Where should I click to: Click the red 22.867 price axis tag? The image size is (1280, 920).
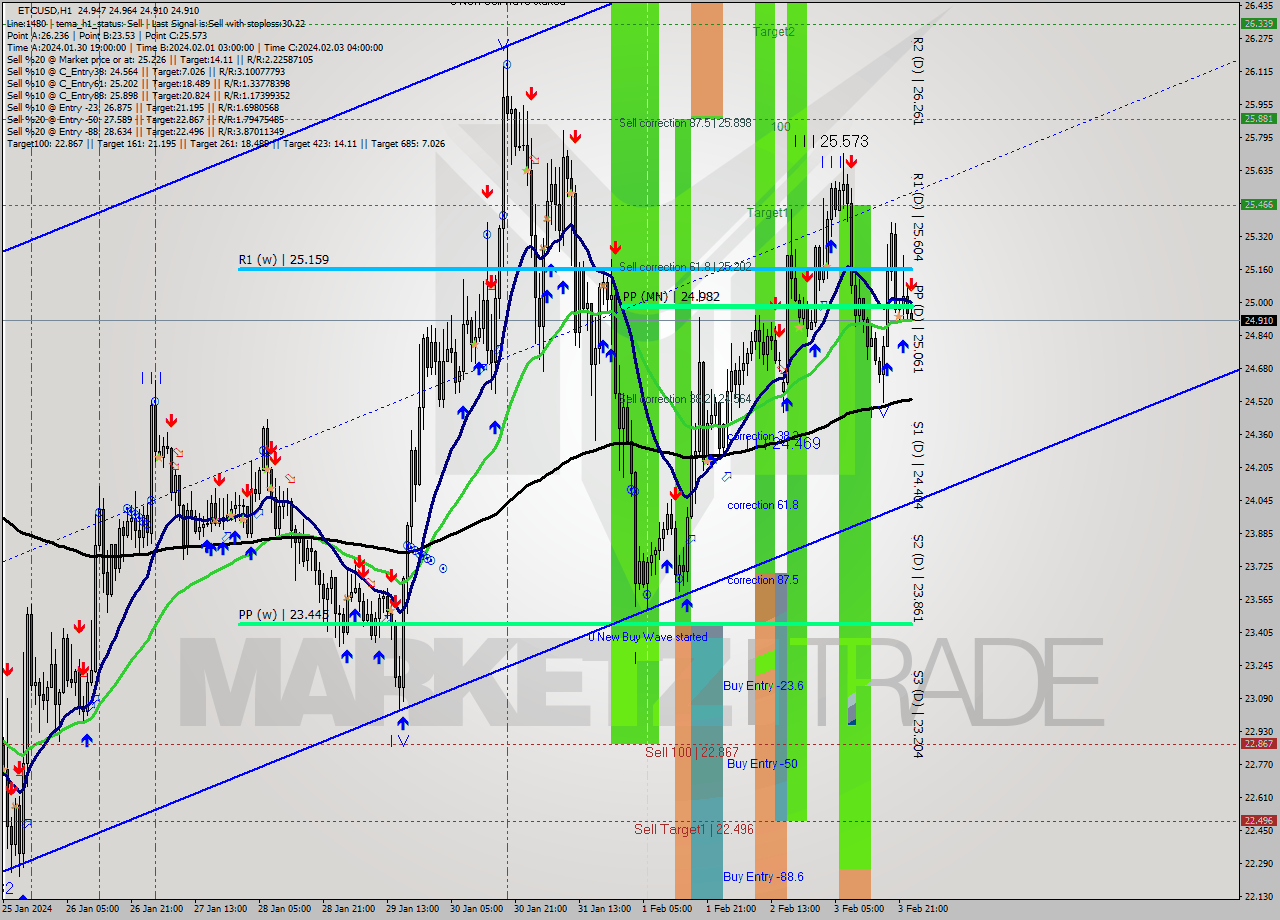[x=1257, y=743]
